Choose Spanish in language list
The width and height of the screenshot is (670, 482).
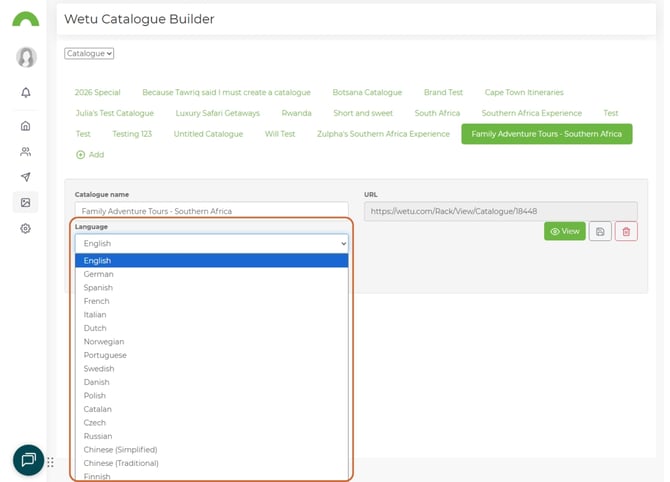[x=212, y=288]
